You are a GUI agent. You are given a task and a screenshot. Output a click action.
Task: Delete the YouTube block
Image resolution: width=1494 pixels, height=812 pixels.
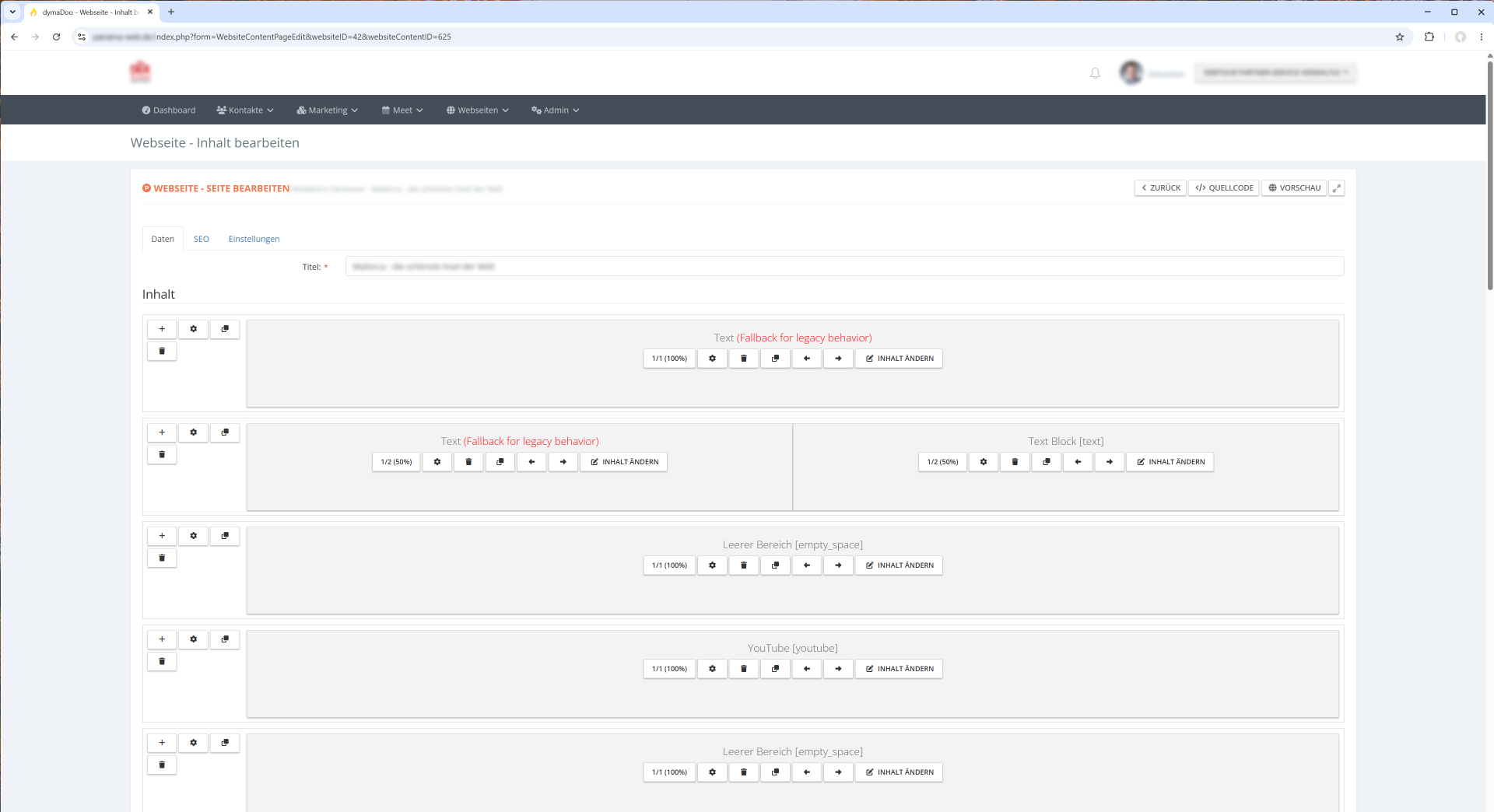point(744,669)
